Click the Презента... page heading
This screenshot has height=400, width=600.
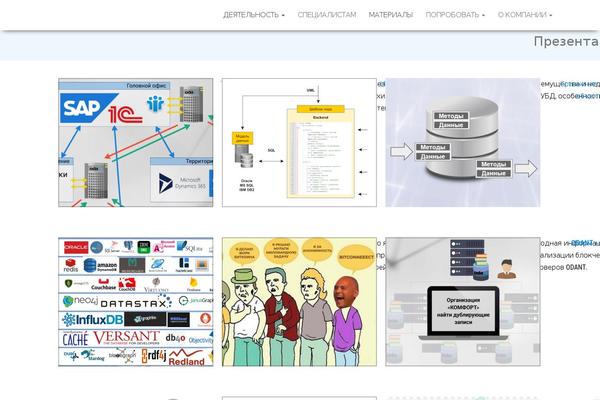(x=567, y=41)
